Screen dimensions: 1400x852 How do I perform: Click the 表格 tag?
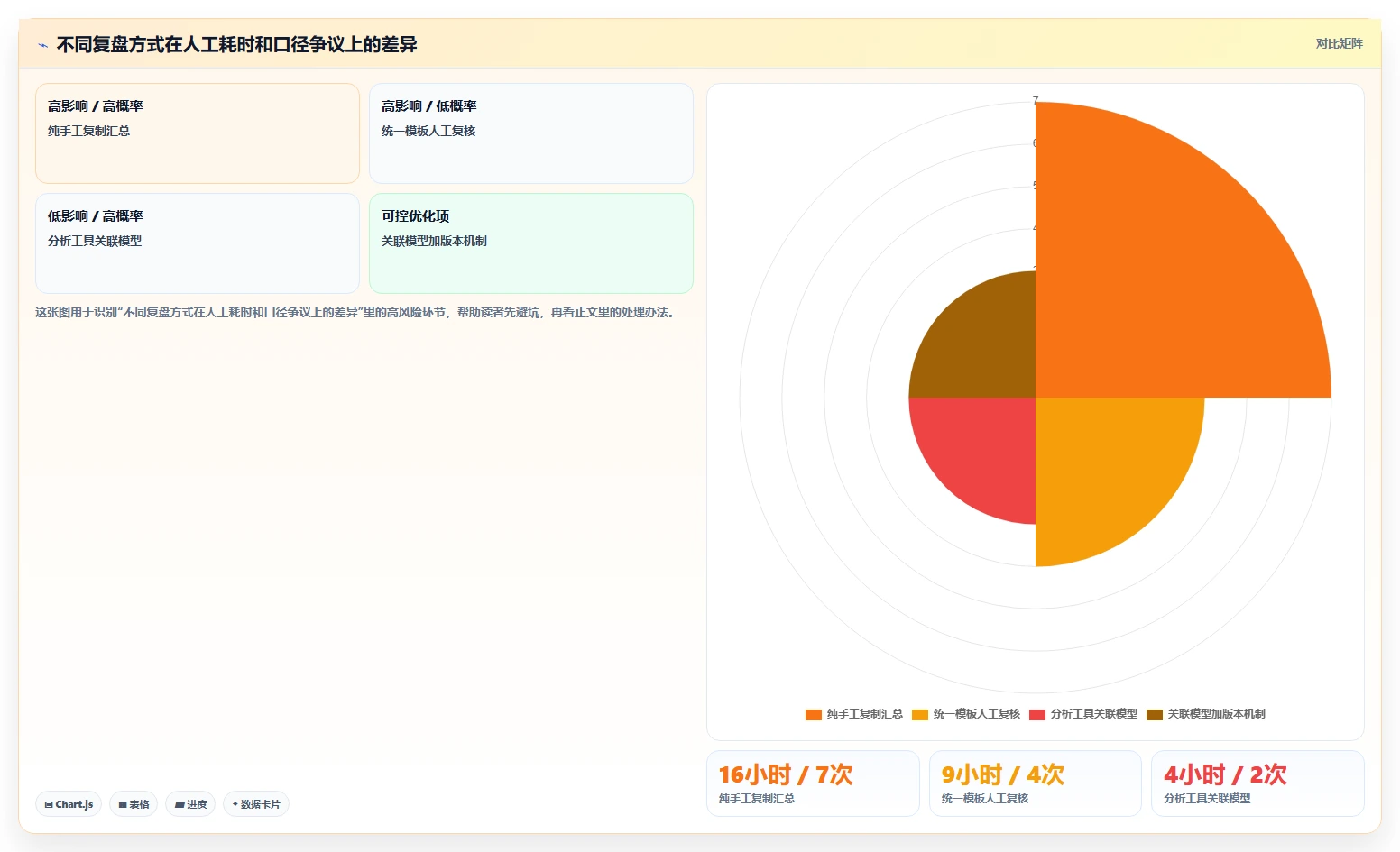click(134, 804)
